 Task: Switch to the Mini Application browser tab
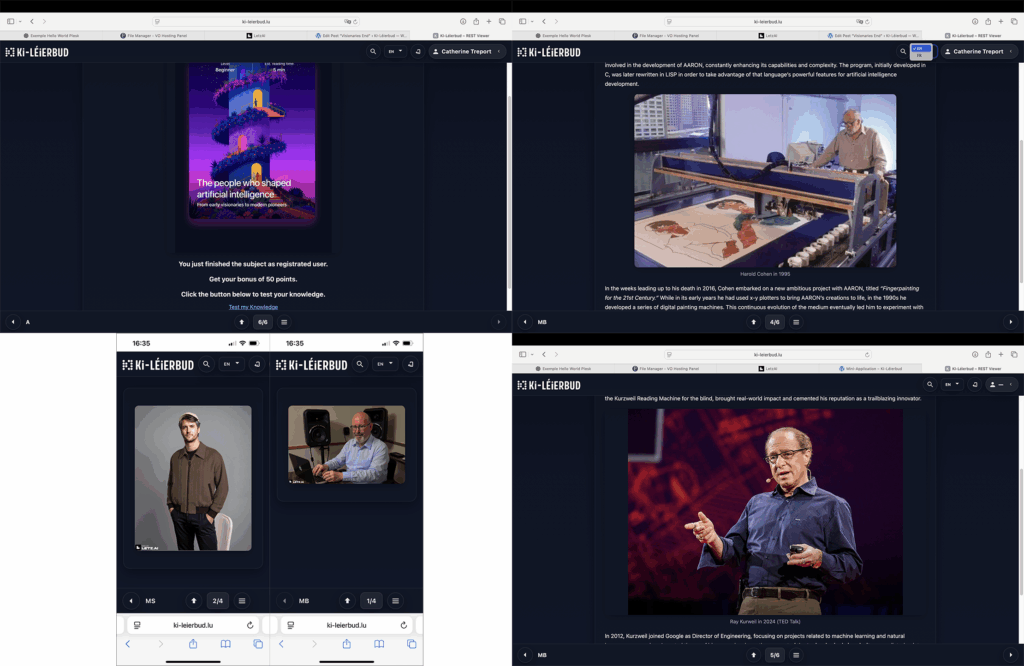(873, 368)
